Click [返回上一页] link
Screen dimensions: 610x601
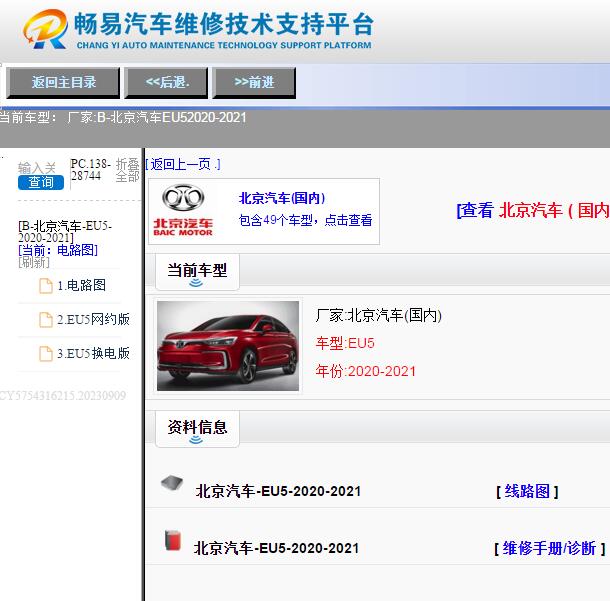(x=183, y=164)
